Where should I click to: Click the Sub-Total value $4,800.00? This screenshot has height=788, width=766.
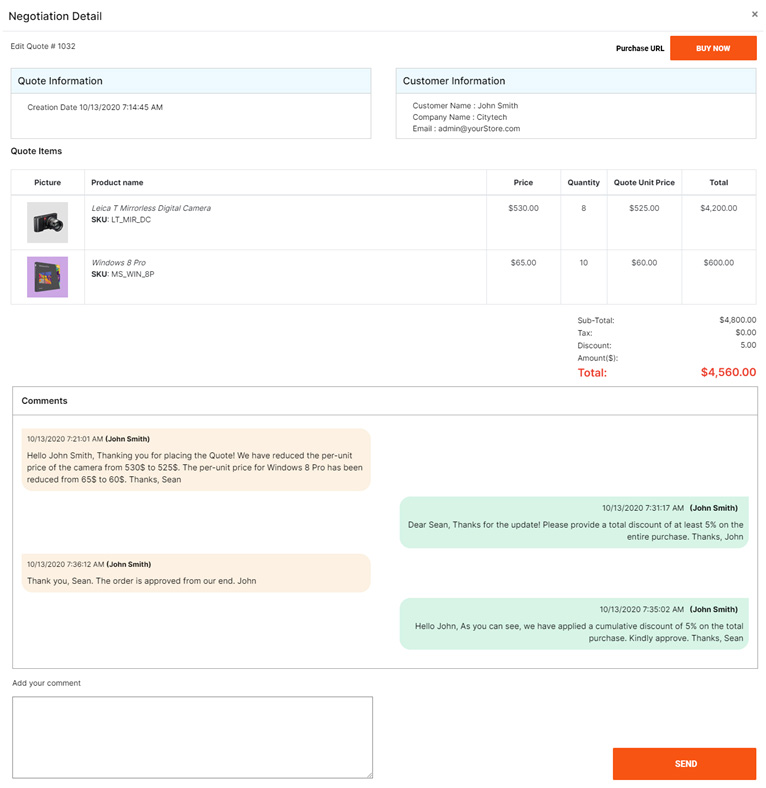click(737, 320)
